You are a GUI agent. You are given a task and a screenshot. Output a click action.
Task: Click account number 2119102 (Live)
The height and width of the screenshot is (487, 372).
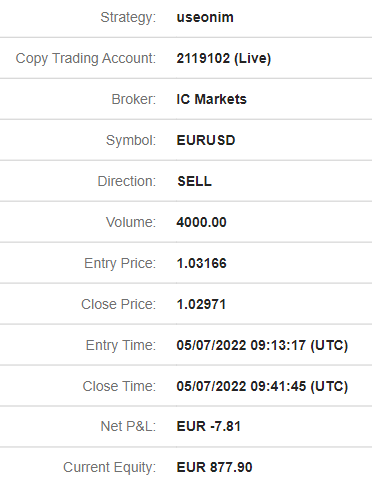click(224, 58)
